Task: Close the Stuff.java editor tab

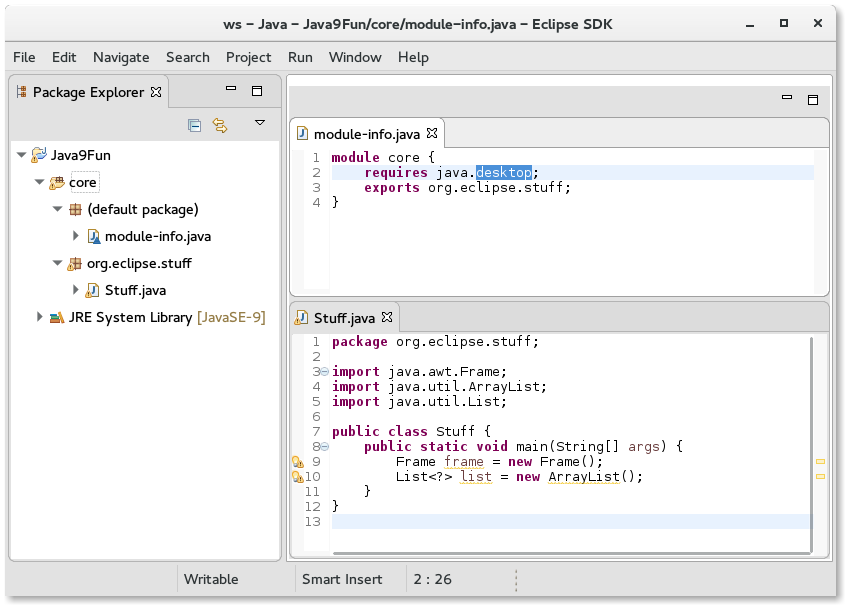Action: pyautogui.click(x=387, y=317)
